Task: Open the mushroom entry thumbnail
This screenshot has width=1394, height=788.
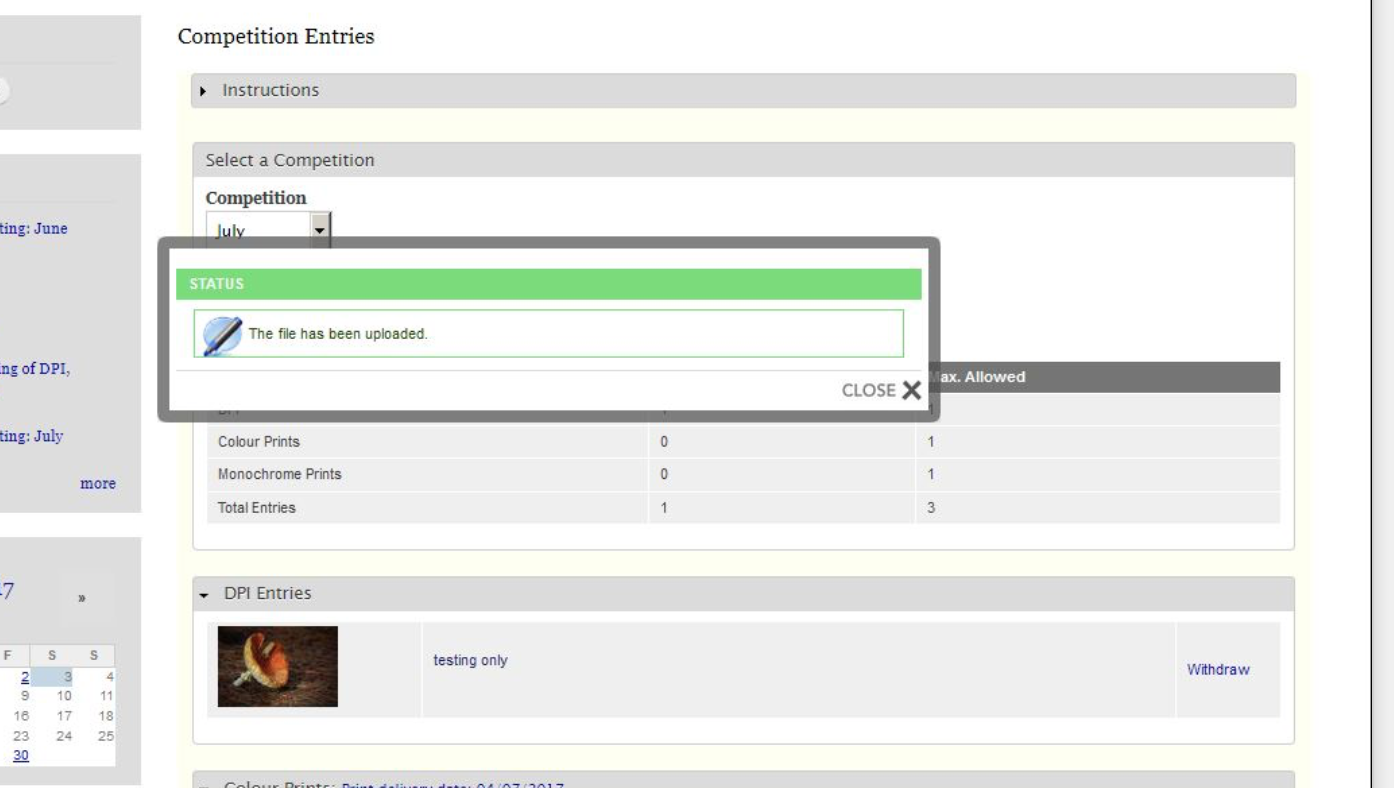Action: pyautogui.click(x=278, y=667)
